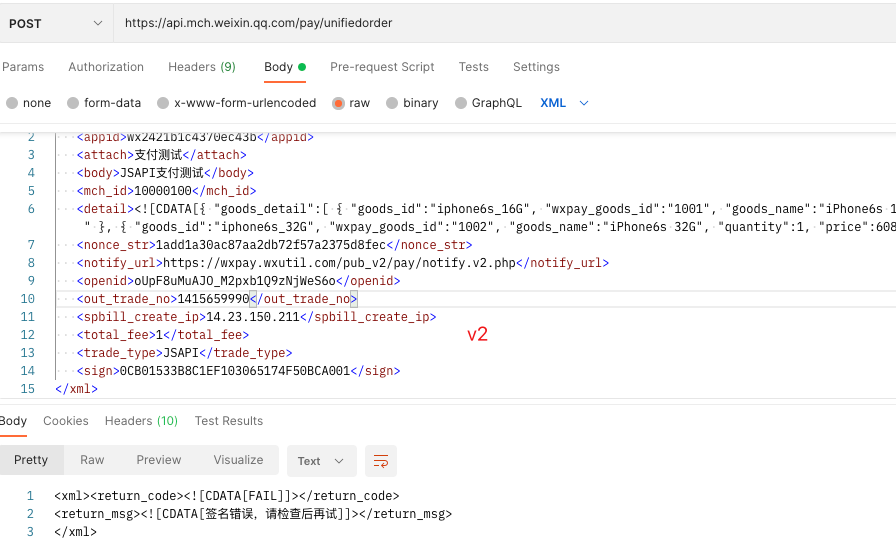
Task: Open the Text response format dropdown
Action: tap(320, 461)
